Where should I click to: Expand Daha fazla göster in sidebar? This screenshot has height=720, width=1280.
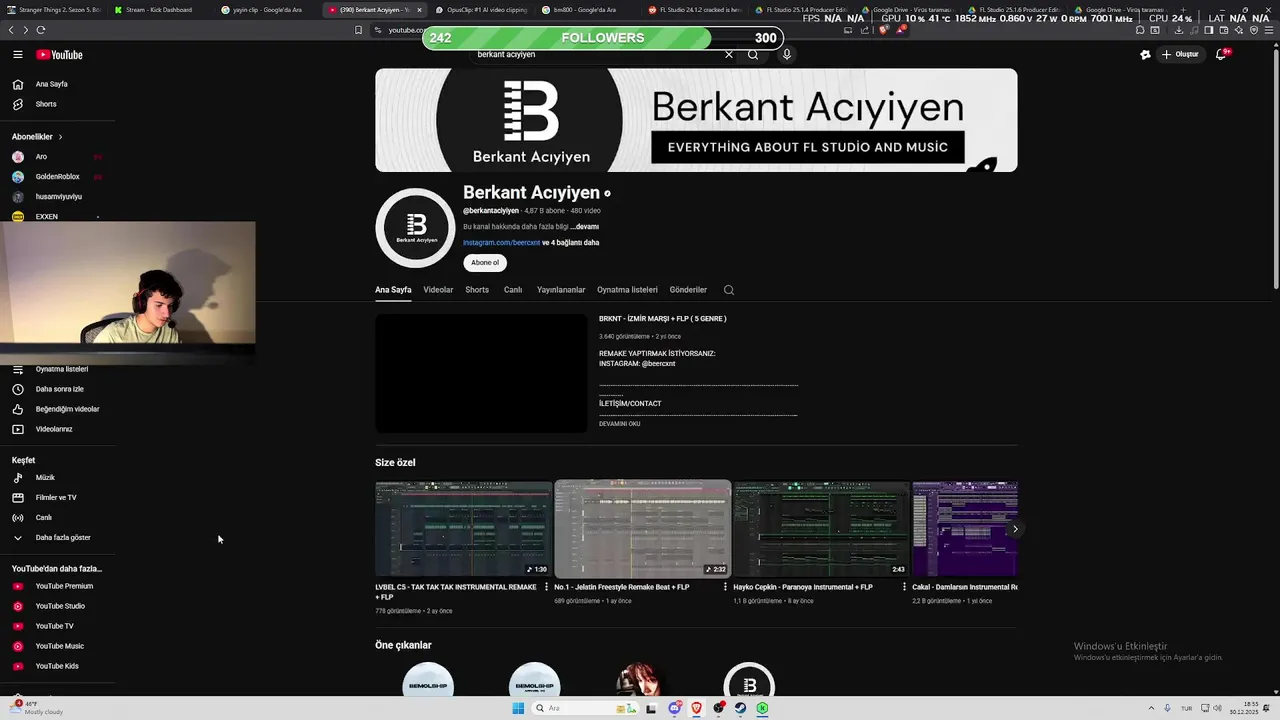click(63, 538)
